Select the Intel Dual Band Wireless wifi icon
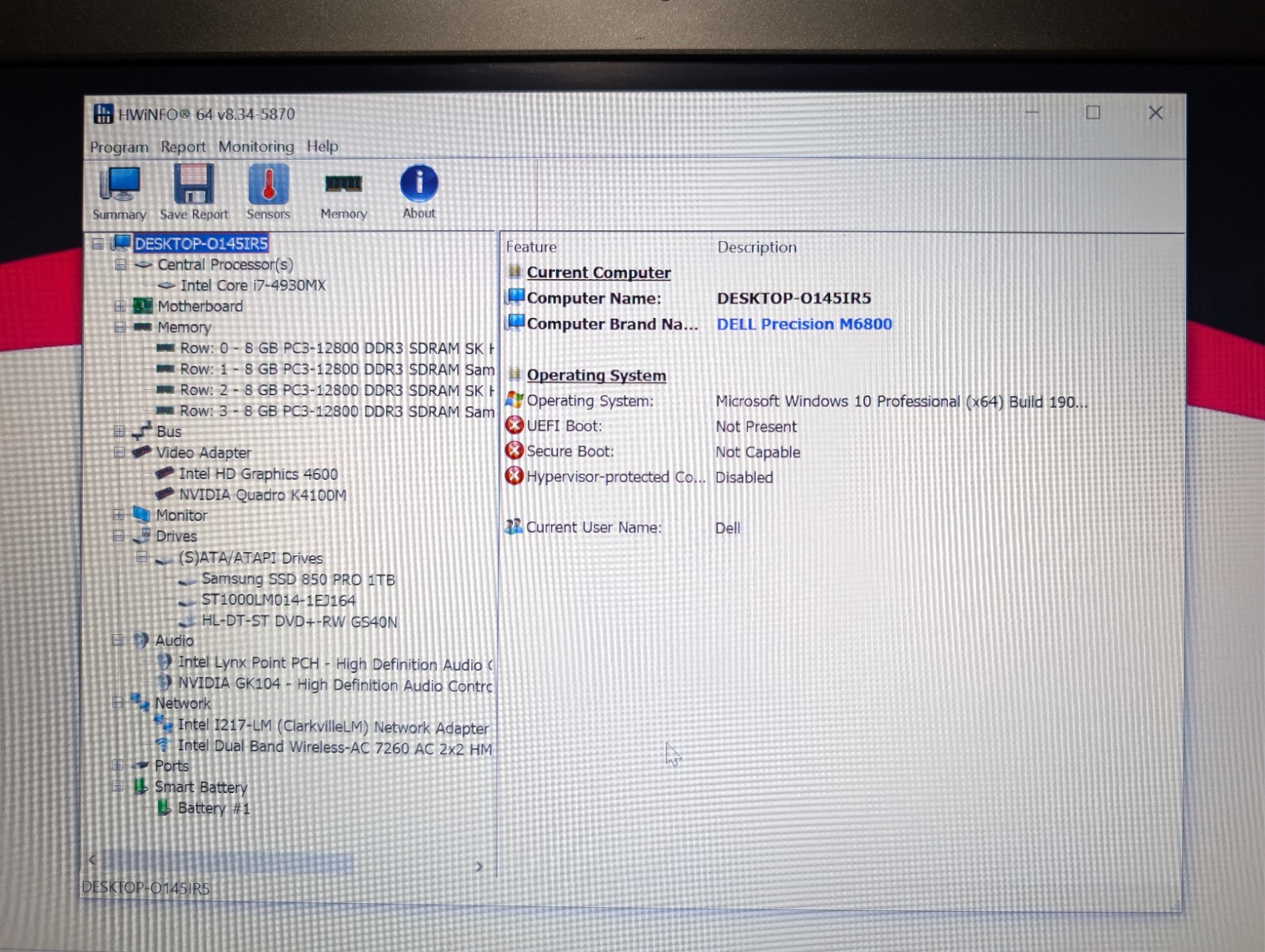Screen dimensions: 1265x952 tap(164, 745)
